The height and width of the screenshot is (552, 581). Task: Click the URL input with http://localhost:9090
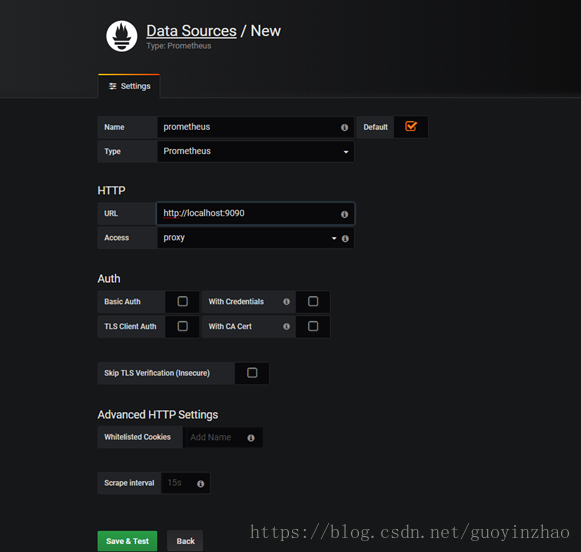(255, 213)
